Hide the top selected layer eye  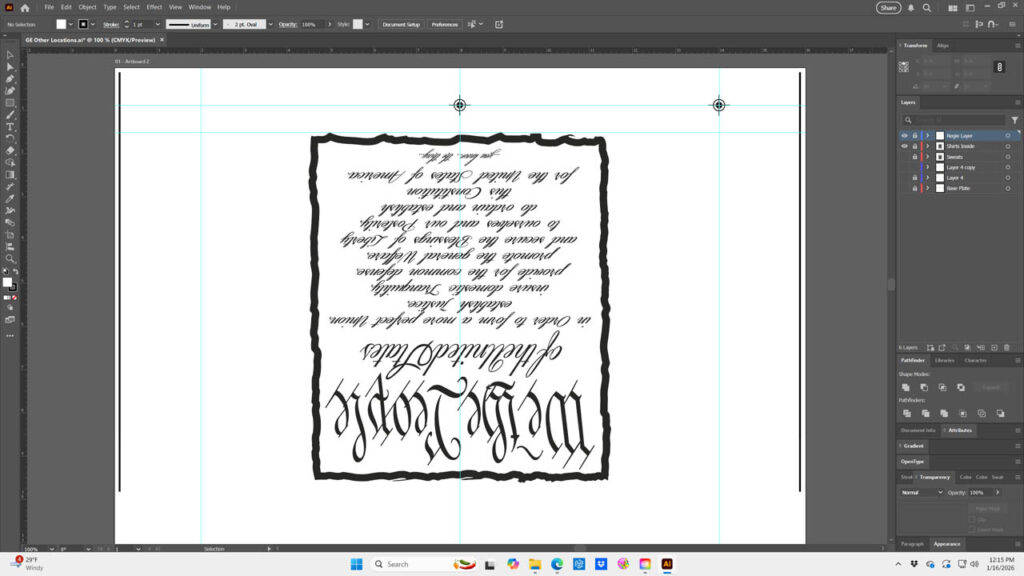(x=904, y=136)
